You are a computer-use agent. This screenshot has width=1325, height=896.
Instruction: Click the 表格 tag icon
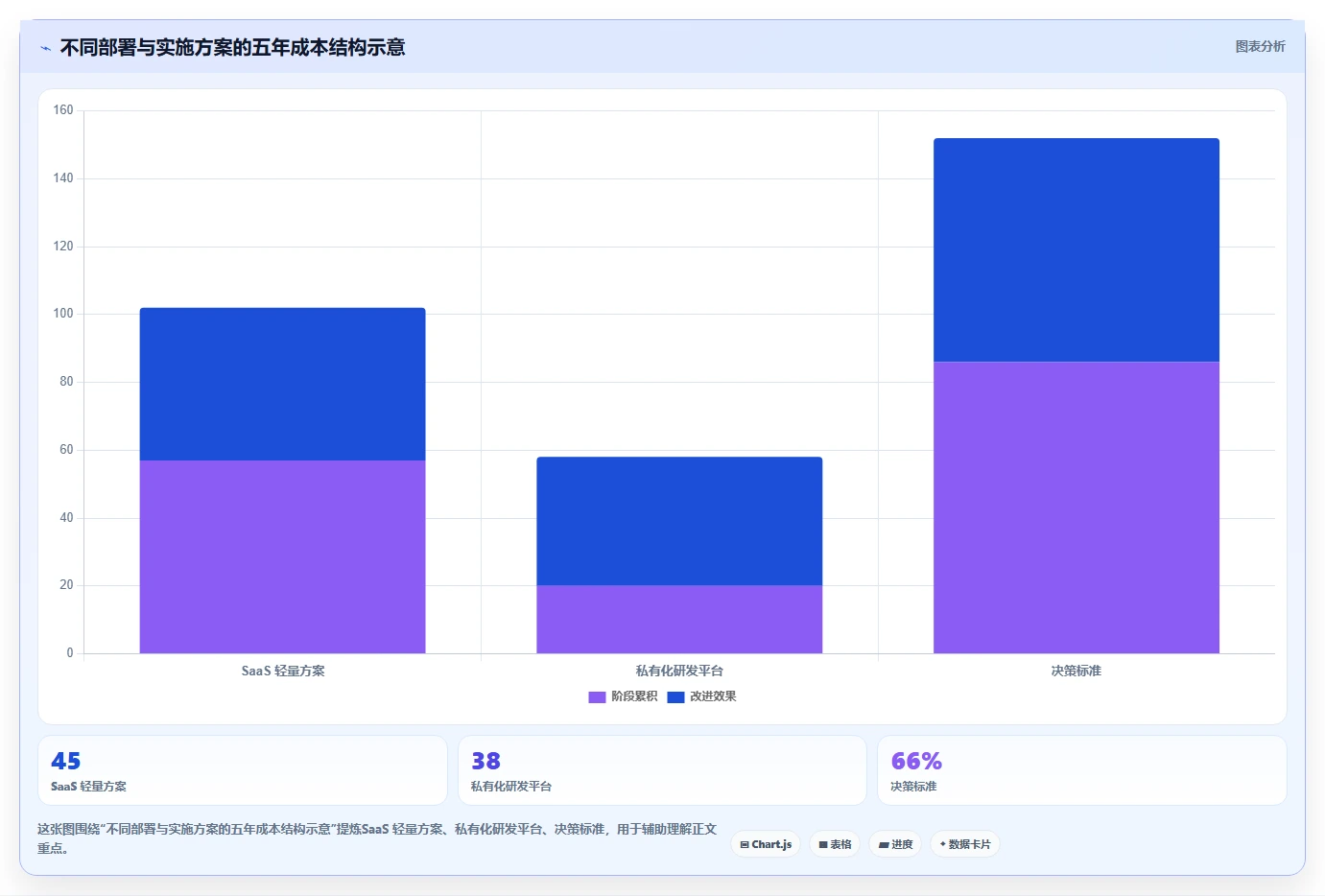coord(823,845)
